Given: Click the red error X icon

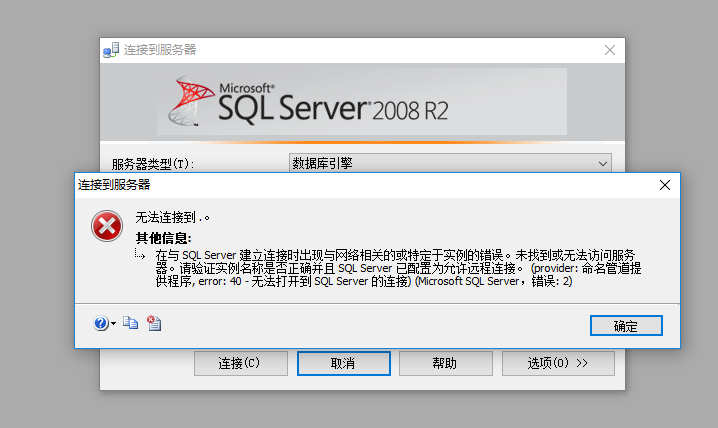Looking at the screenshot, I should click(x=107, y=226).
